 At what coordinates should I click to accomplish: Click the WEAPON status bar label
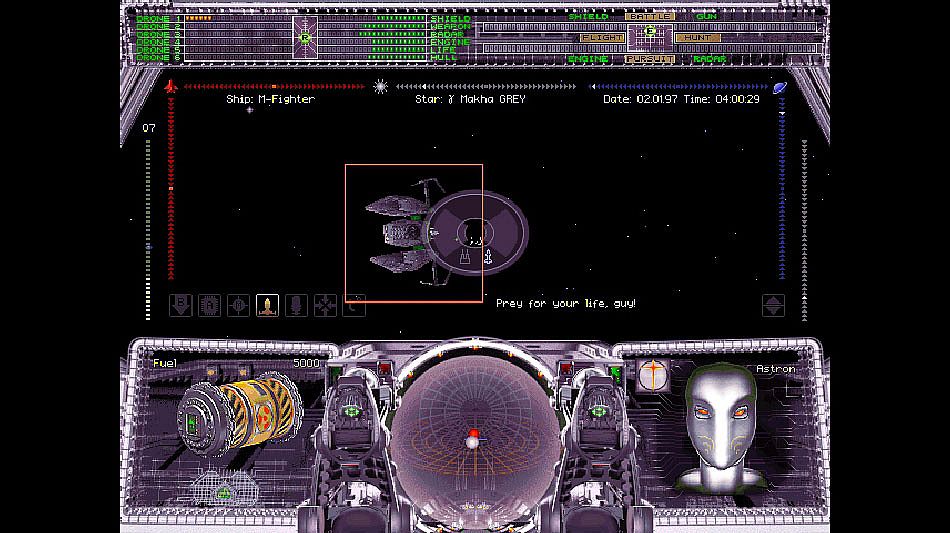pyautogui.click(x=450, y=27)
